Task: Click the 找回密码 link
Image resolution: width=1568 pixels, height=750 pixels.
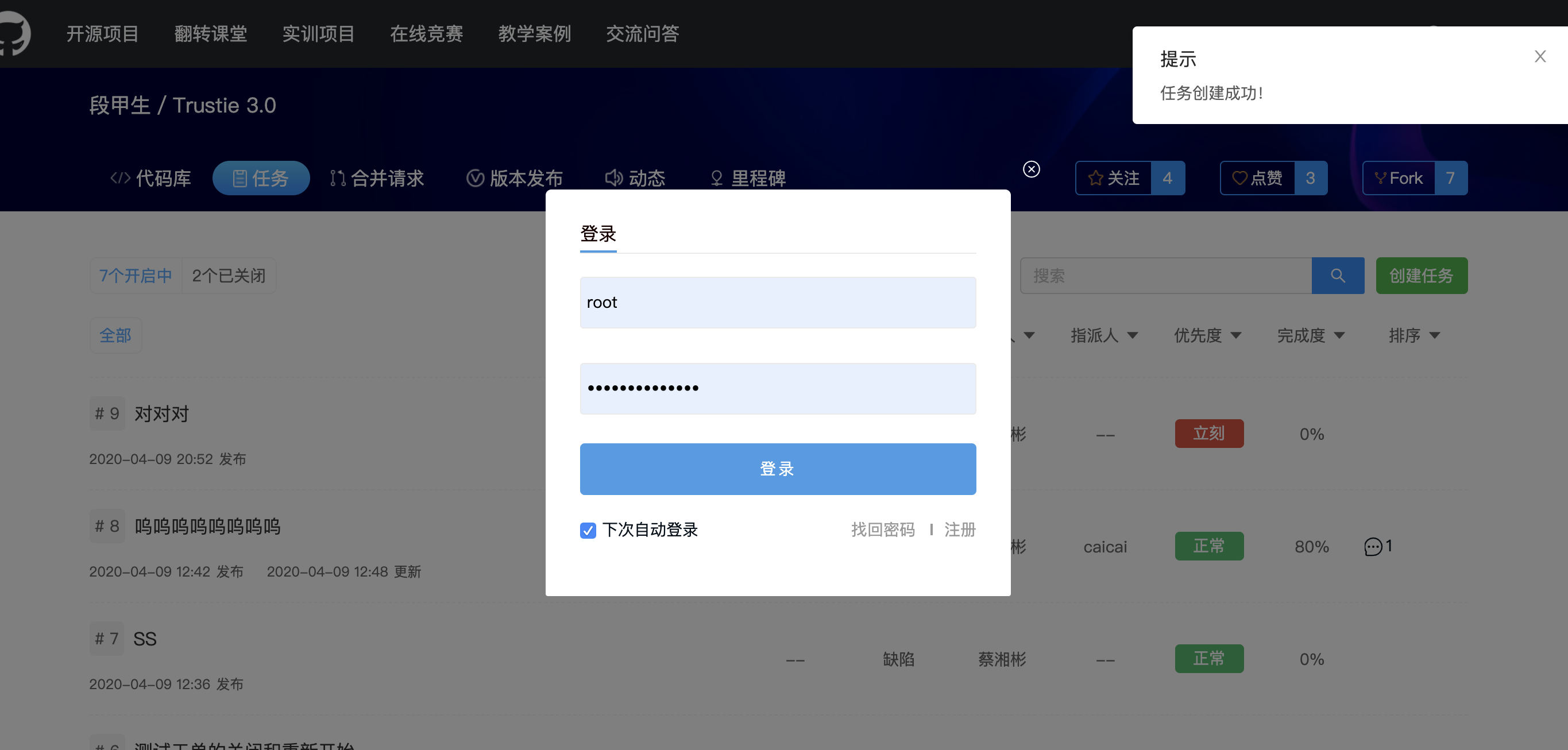Action: coord(883,529)
